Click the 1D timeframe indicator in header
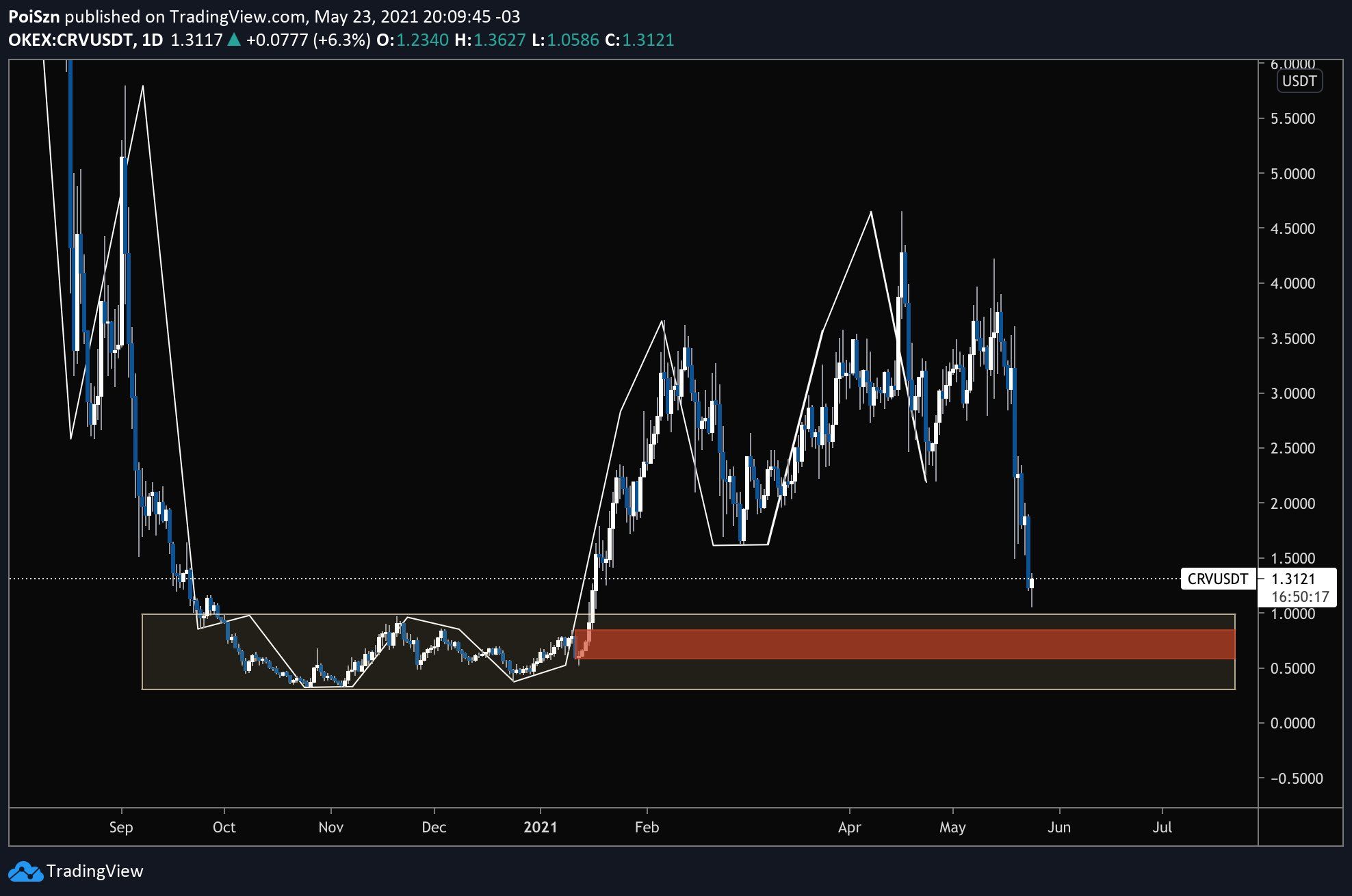Image resolution: width=1352 pixels, height=896 pixels. (152, 40)
